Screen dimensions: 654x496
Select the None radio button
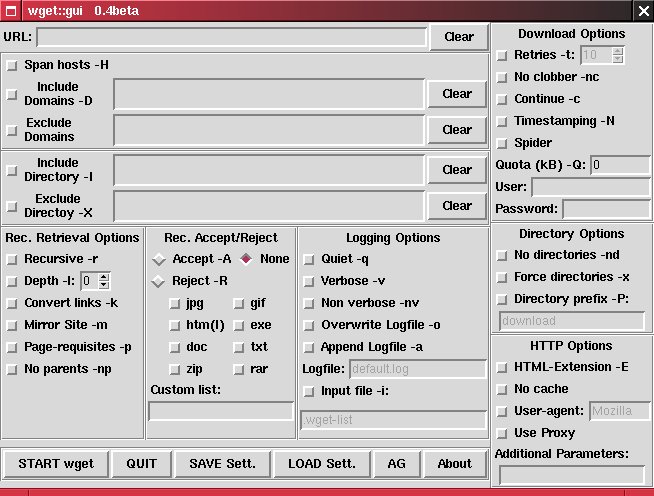pyautogui.click(x=246, y=259)
